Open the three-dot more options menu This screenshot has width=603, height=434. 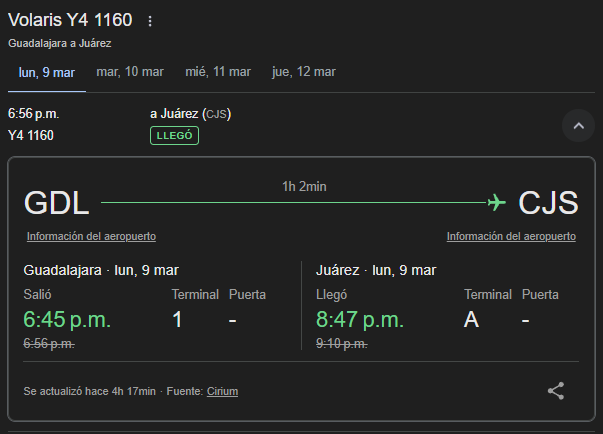tap(150, 21)
